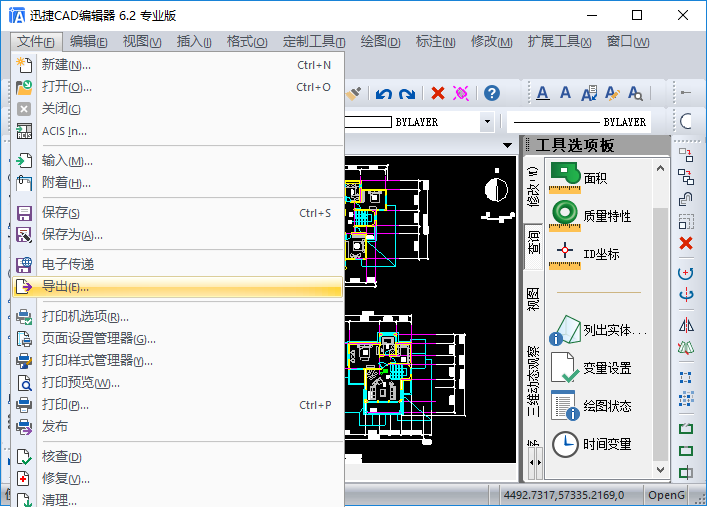The width and height of the screenshot is (707, 507).
Task: Choose 打印(P) from the File menu
Action: [x=178, y=405]
